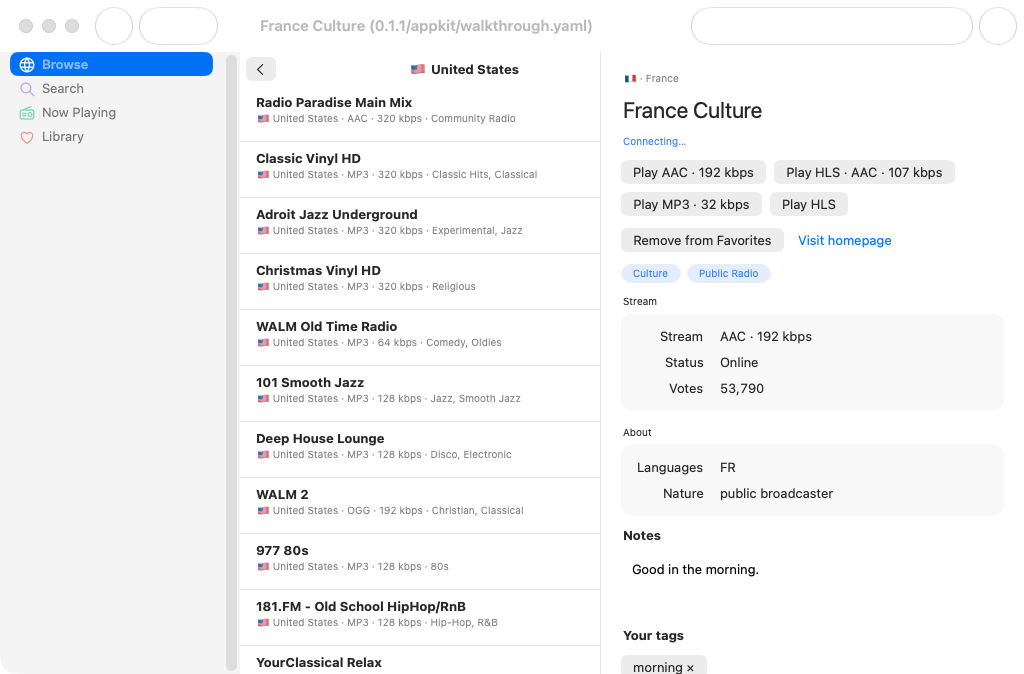The image size is (1024, 674).
Task: Click the plain Play HLS button
Action: (x=808, y=204)
